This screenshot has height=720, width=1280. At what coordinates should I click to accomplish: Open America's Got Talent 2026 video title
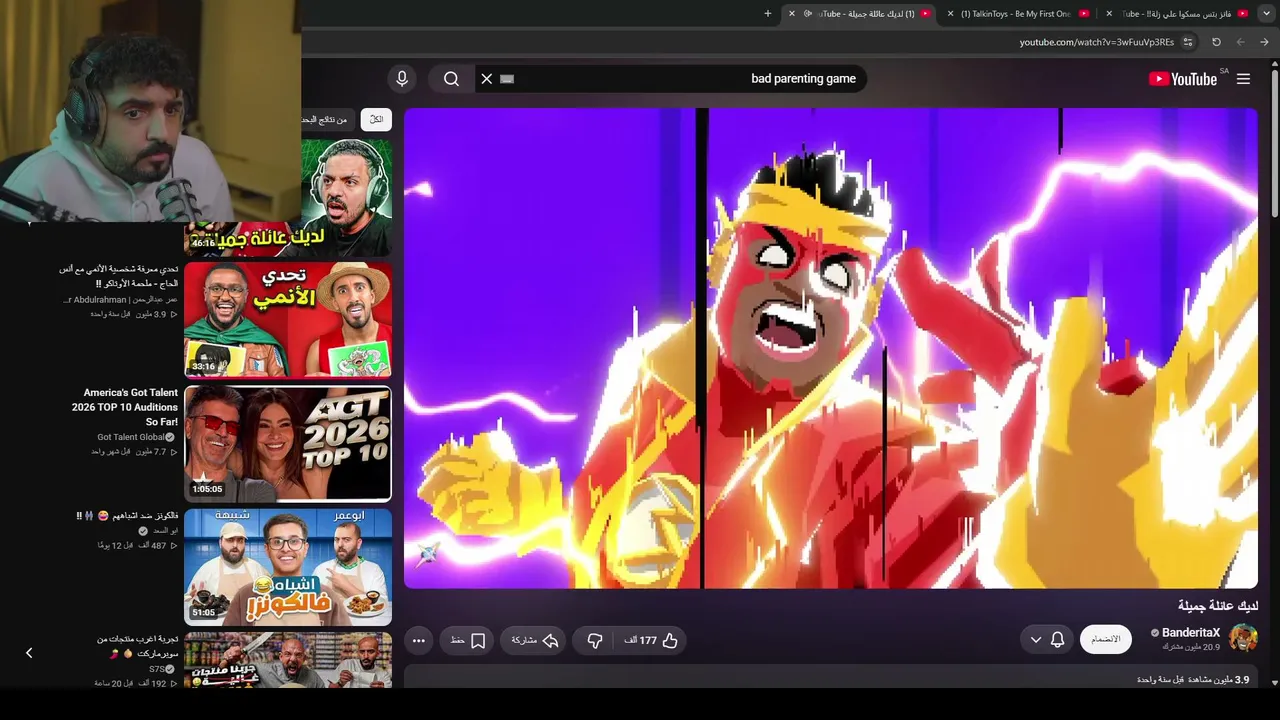124,407
